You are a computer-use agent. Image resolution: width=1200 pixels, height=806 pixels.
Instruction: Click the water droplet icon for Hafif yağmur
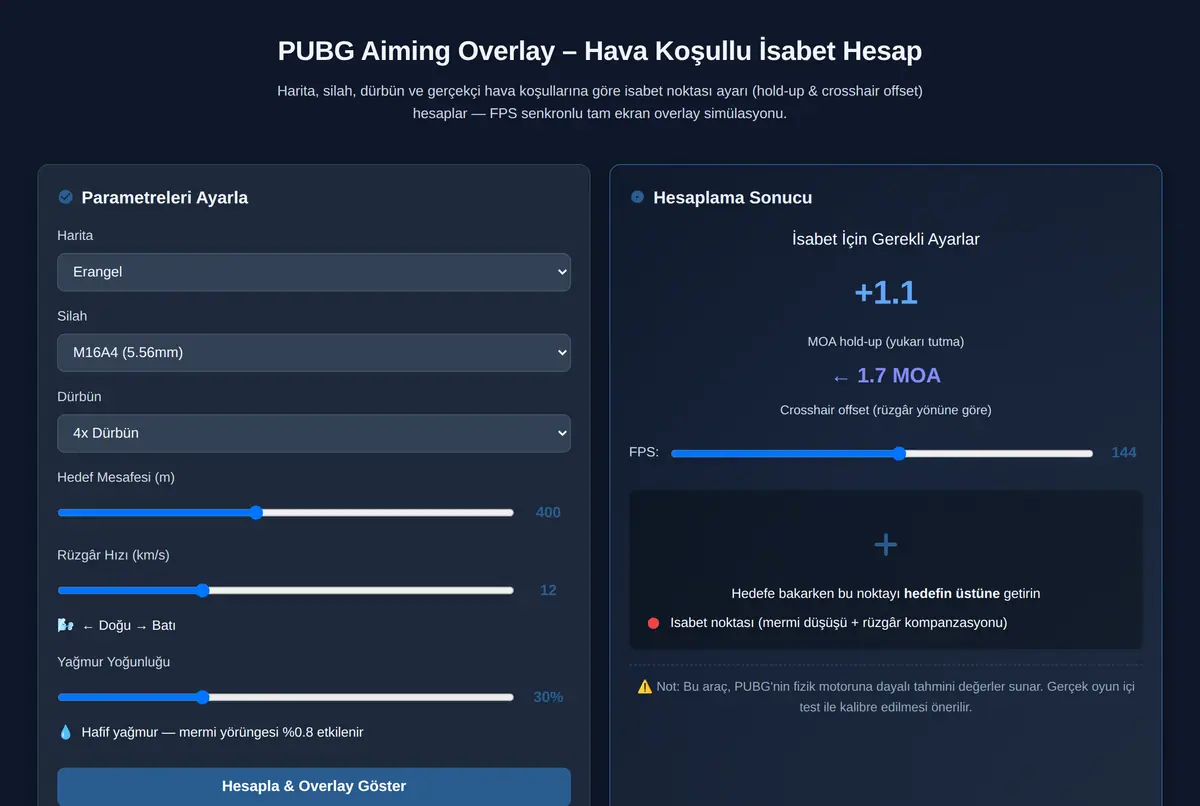66,732
